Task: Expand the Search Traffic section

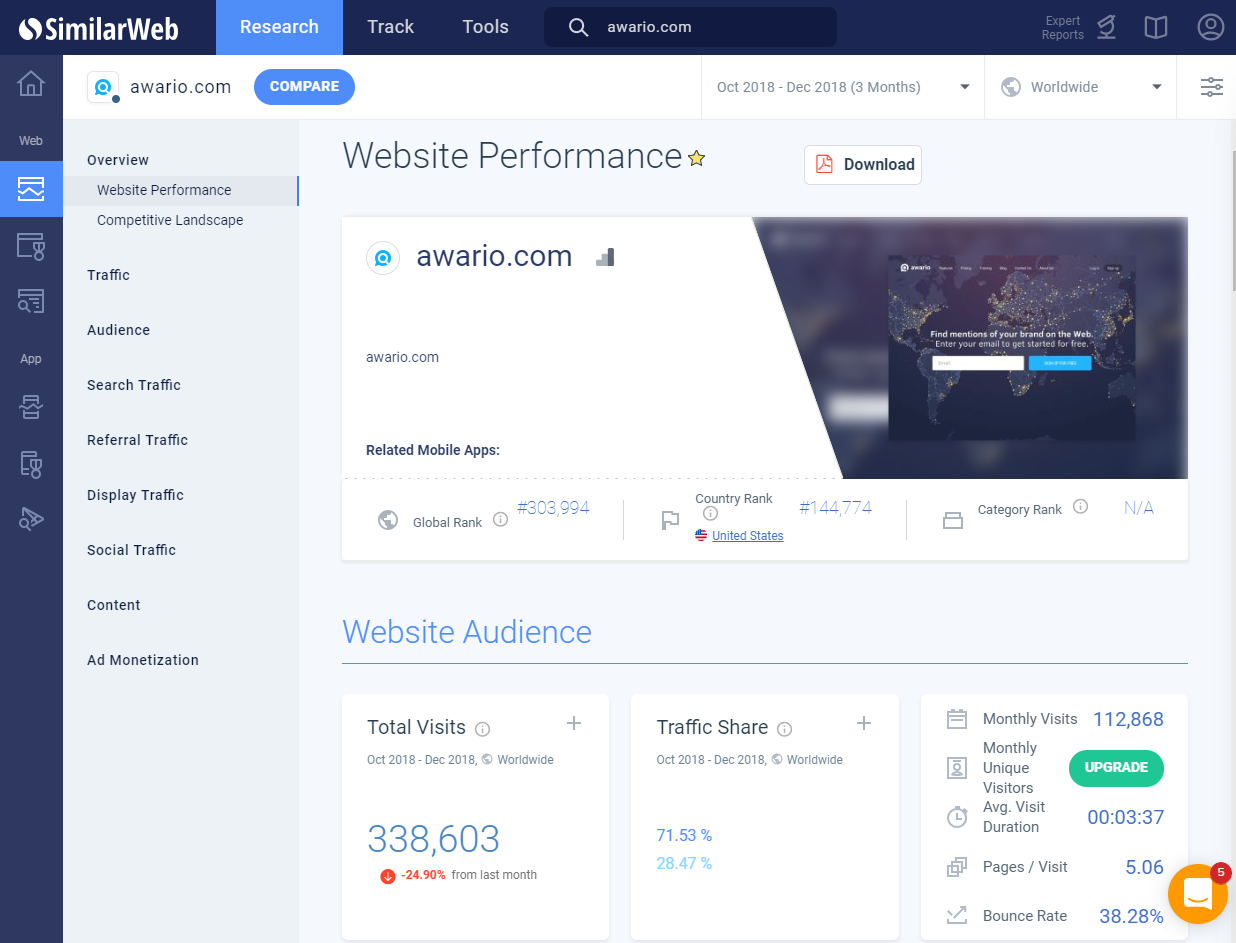Action: [x=134, y=385]
